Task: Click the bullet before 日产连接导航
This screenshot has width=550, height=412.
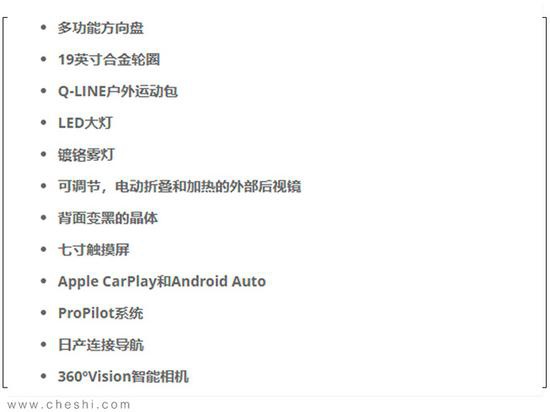Action: click(x=43, y=344)
